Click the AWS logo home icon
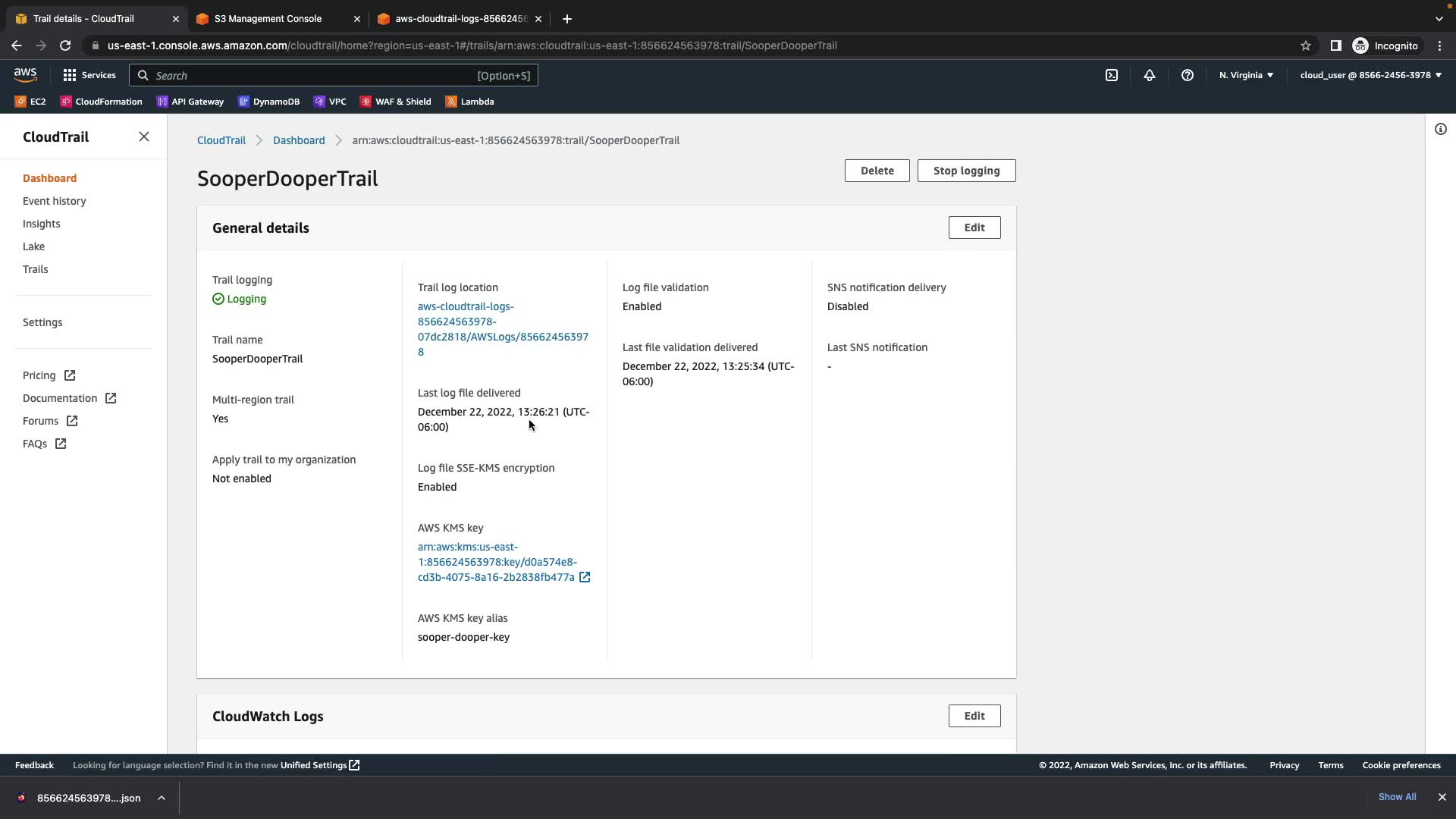Screen dimensions: 1456x819 (x=25, y=74)
